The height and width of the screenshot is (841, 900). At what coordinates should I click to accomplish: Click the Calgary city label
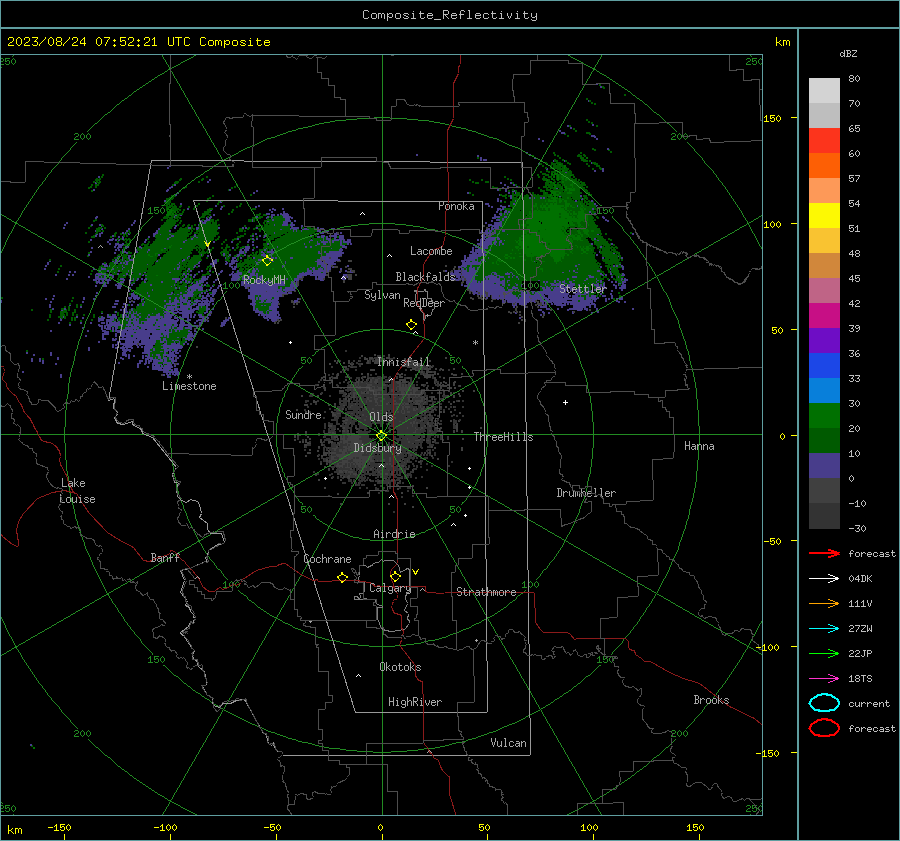pos(390,588)
